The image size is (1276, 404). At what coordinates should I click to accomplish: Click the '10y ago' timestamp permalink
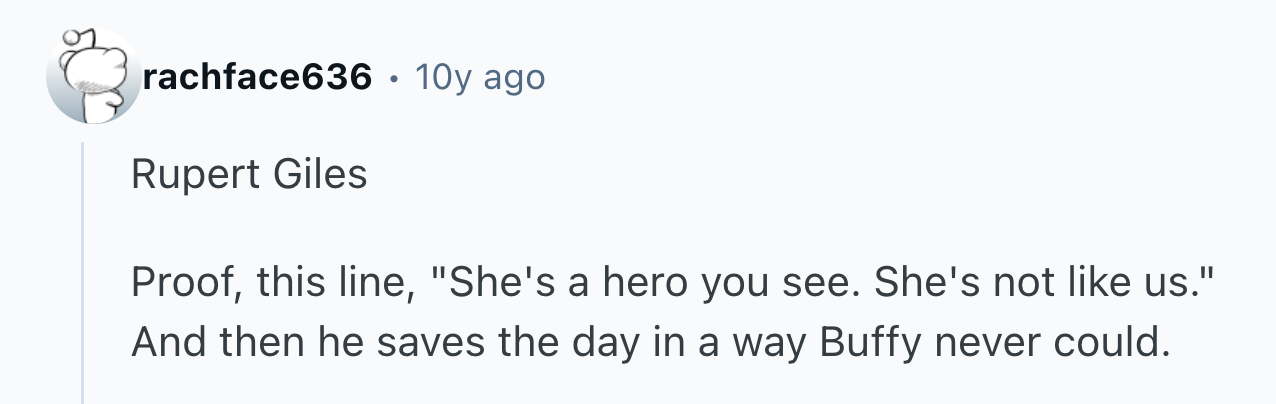coord(479,77)
